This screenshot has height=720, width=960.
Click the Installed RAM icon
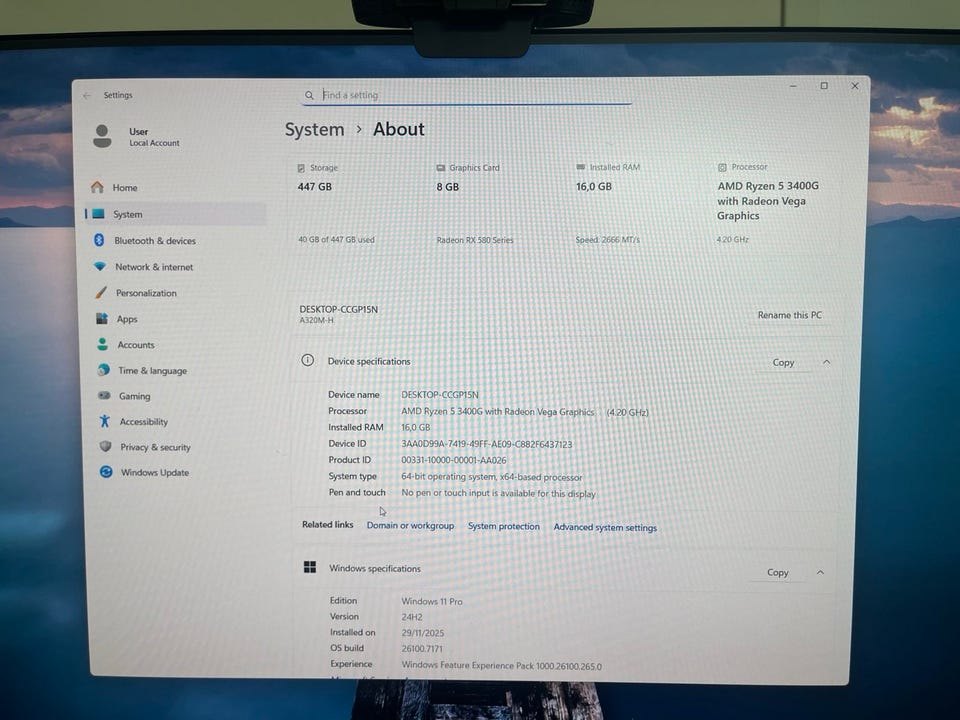[580, 167]
